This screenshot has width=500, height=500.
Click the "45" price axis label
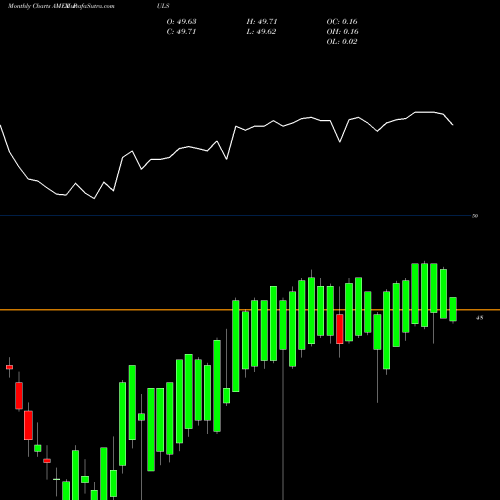click(479, 318)
